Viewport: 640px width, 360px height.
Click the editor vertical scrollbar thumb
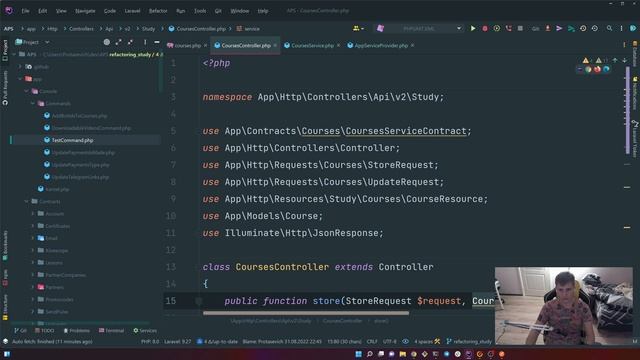click(x=627, y=110)
